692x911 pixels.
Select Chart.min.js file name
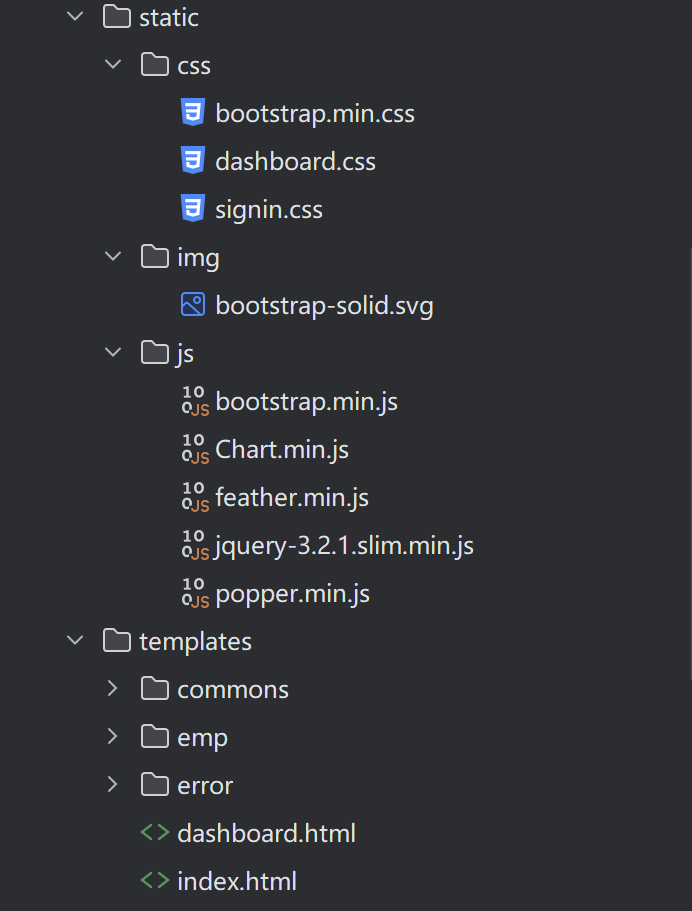(x=282, y=450)
